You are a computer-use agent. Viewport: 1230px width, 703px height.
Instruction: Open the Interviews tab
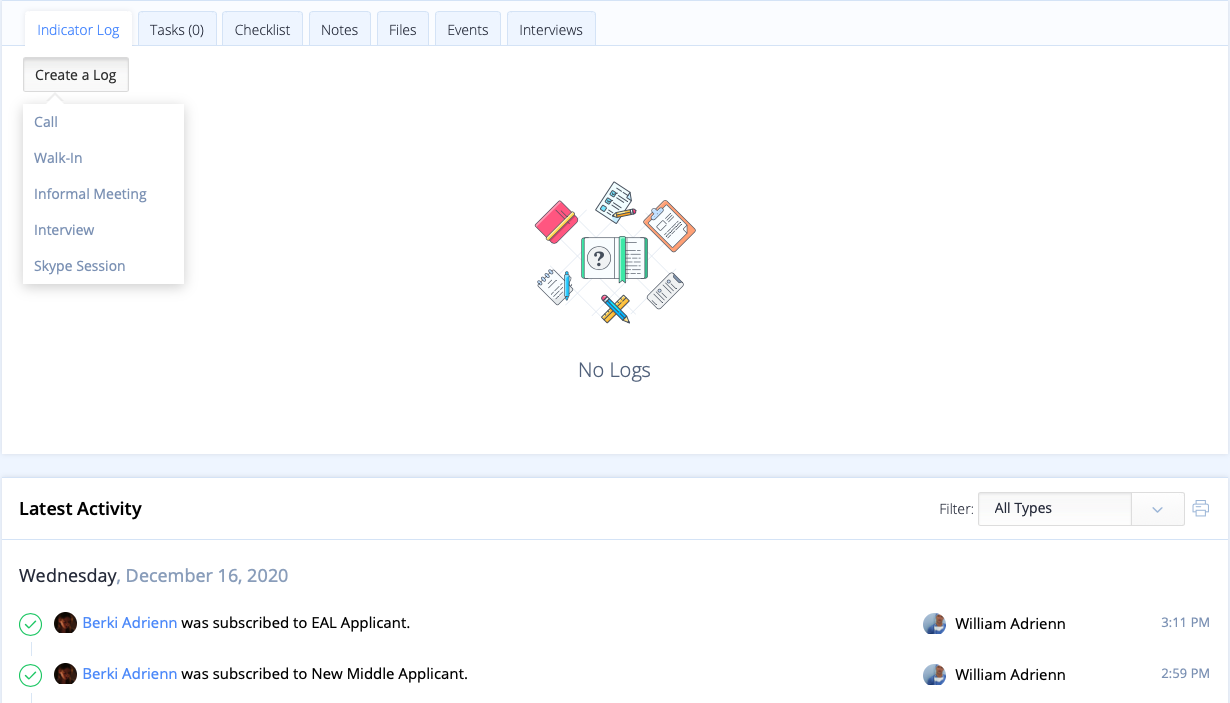click(551, 29)
